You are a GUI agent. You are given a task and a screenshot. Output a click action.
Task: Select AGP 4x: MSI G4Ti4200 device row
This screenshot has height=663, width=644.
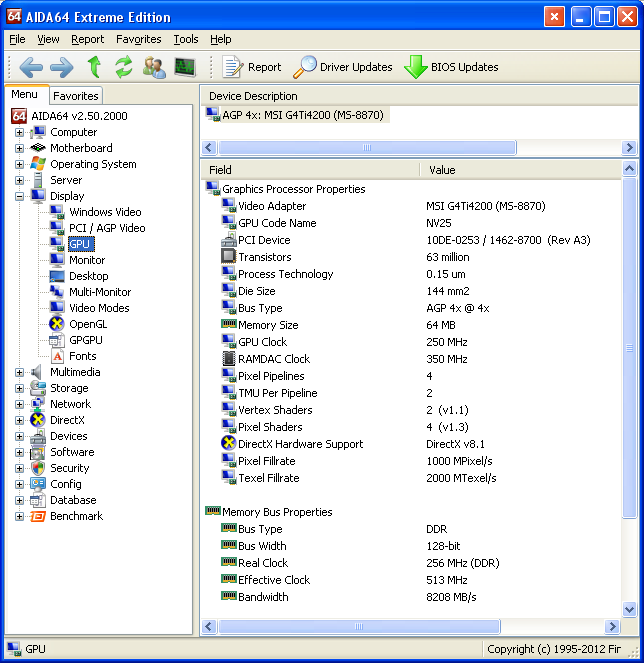click(x=296, y=115)
